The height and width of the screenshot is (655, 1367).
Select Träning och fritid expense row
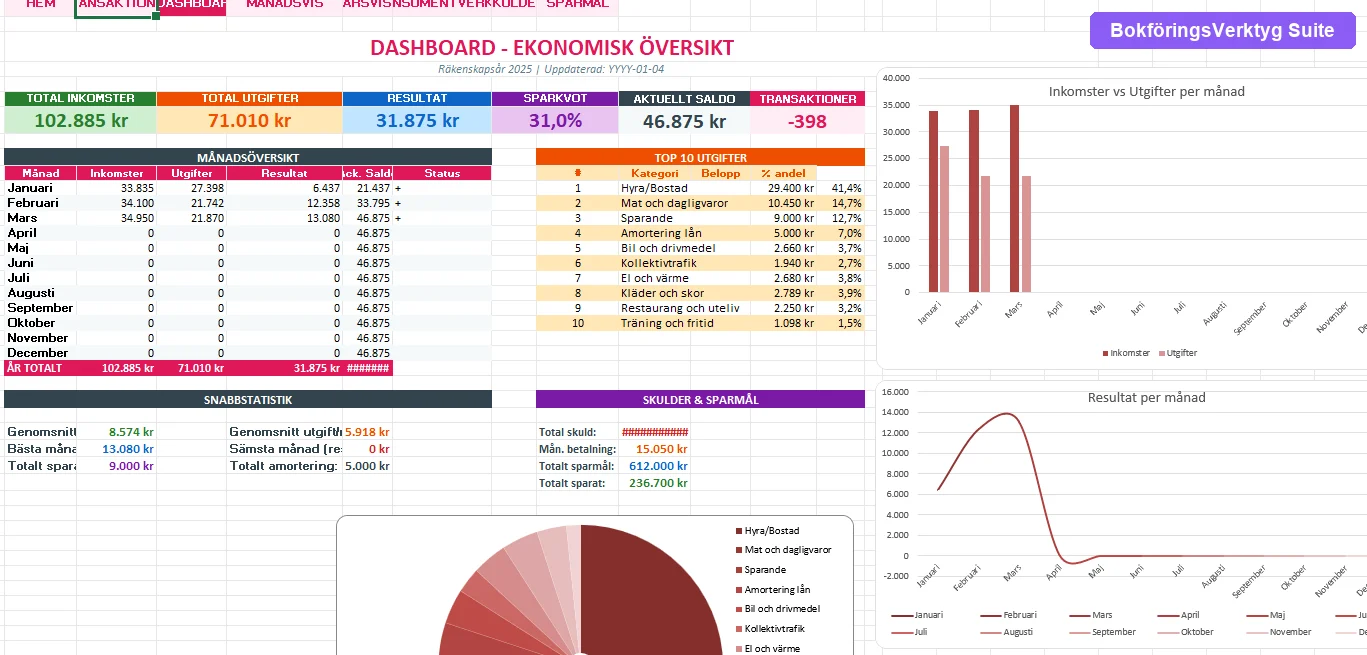point(700,322)
